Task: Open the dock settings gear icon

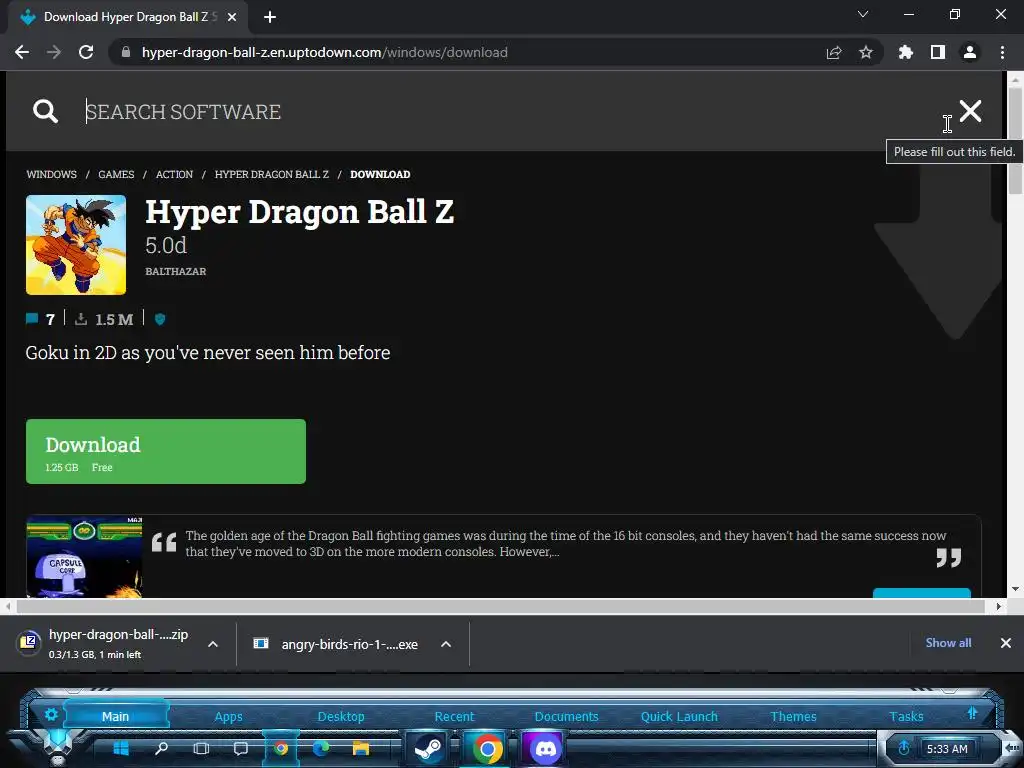Action: pyautogui.click(x=51, y=714)
